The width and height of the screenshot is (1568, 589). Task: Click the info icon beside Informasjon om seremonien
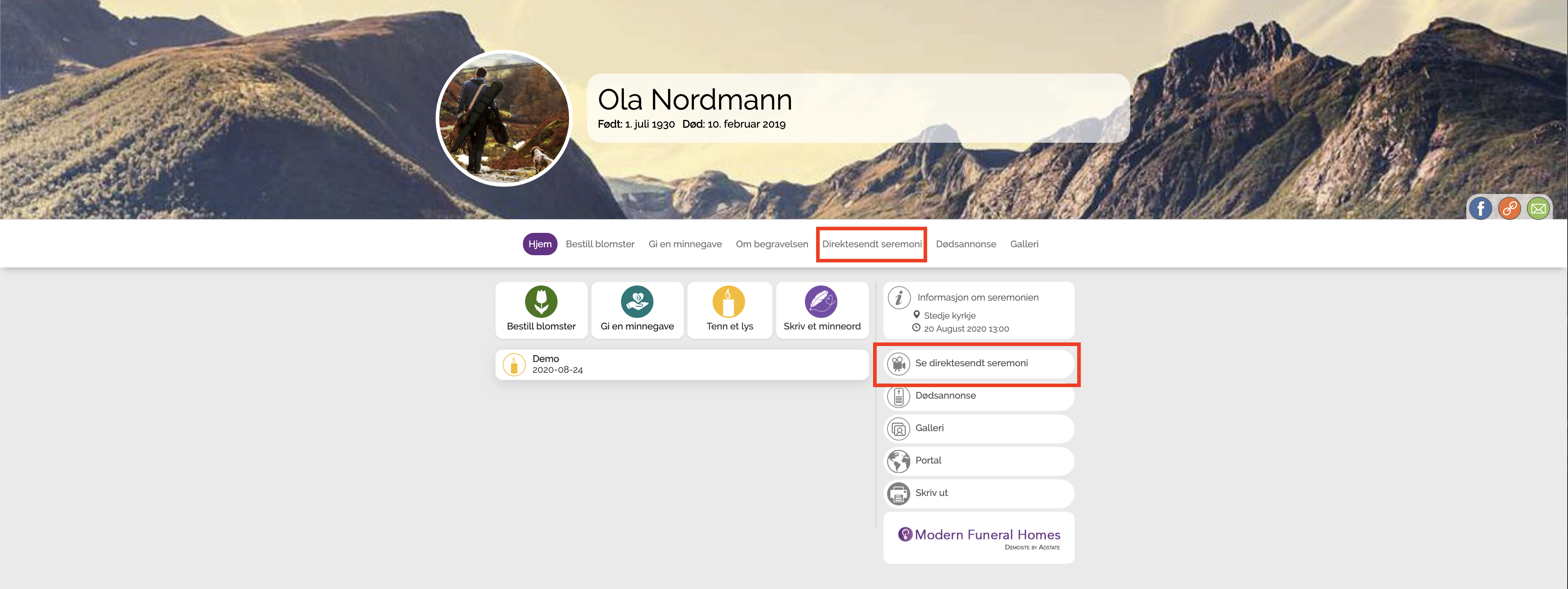coord(898,297)
